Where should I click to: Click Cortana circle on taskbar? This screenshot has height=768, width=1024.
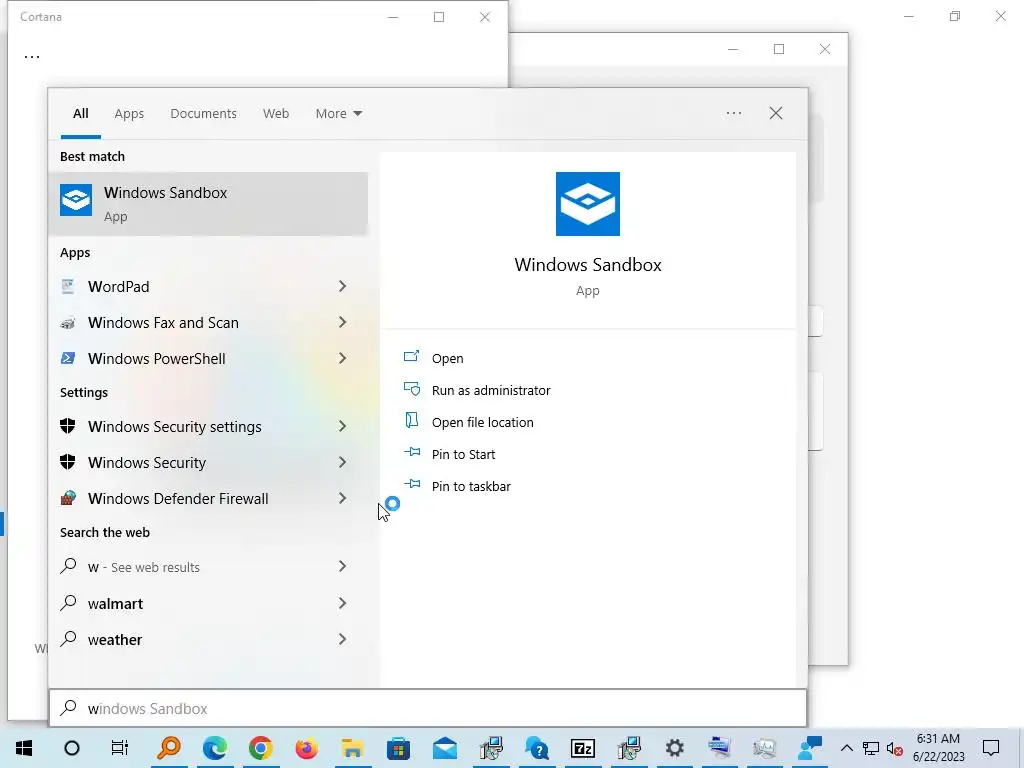(x=72, y=748)
